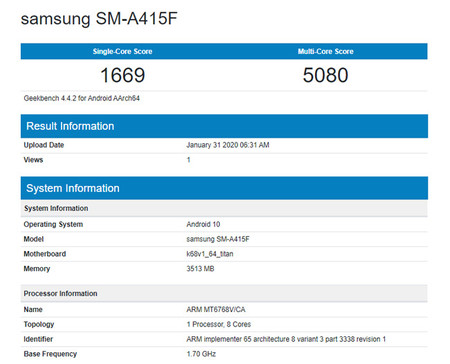Click the Model label
Viewport: 450px width, 364px height.
click(x=34, y=239)
